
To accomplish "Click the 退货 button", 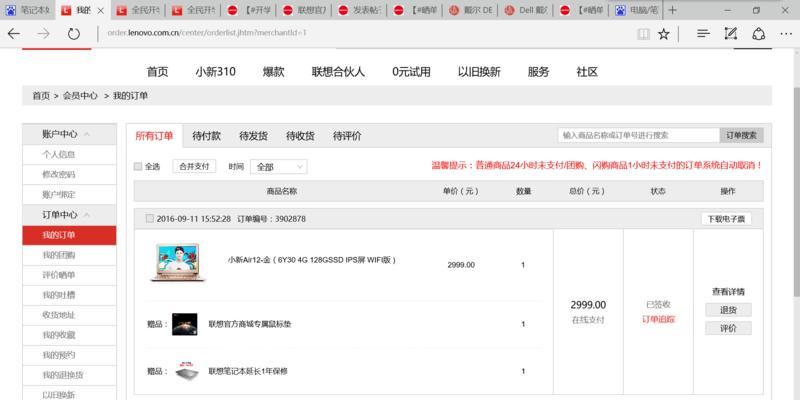I will click(729, 310).
